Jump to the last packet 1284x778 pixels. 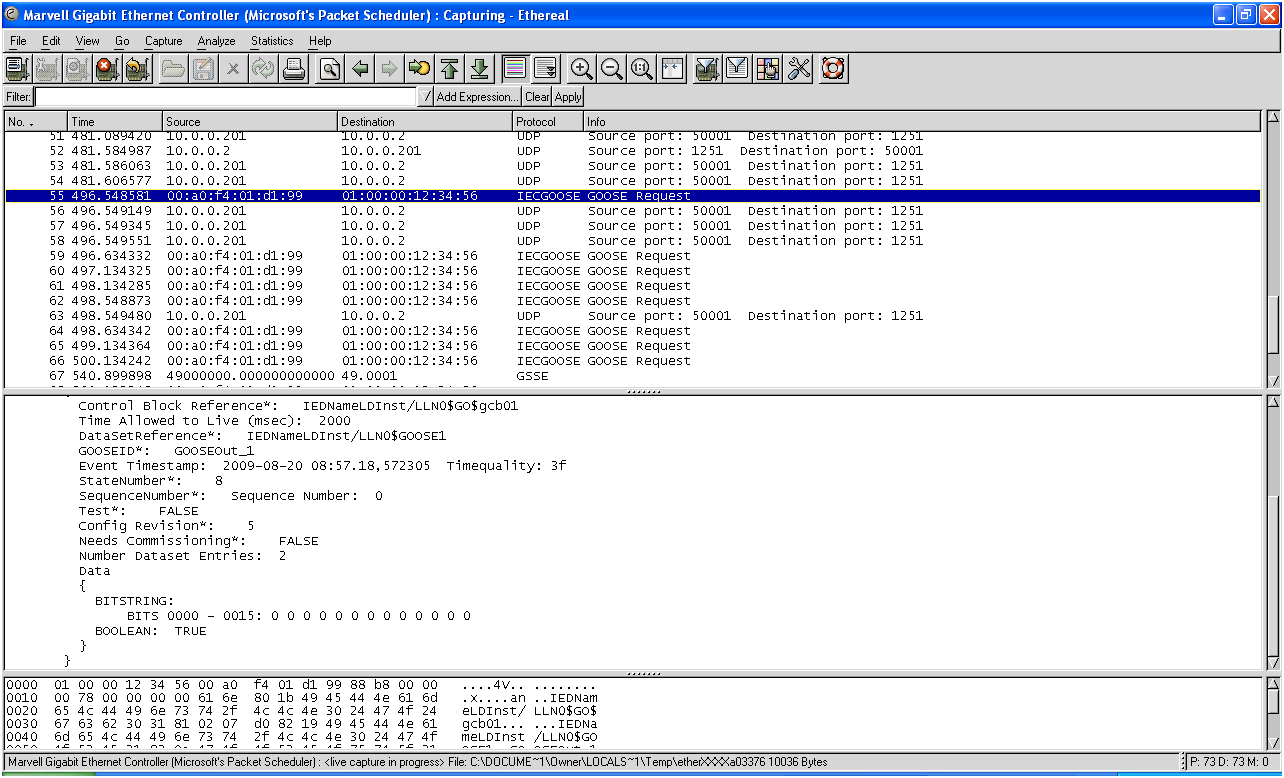480,69
